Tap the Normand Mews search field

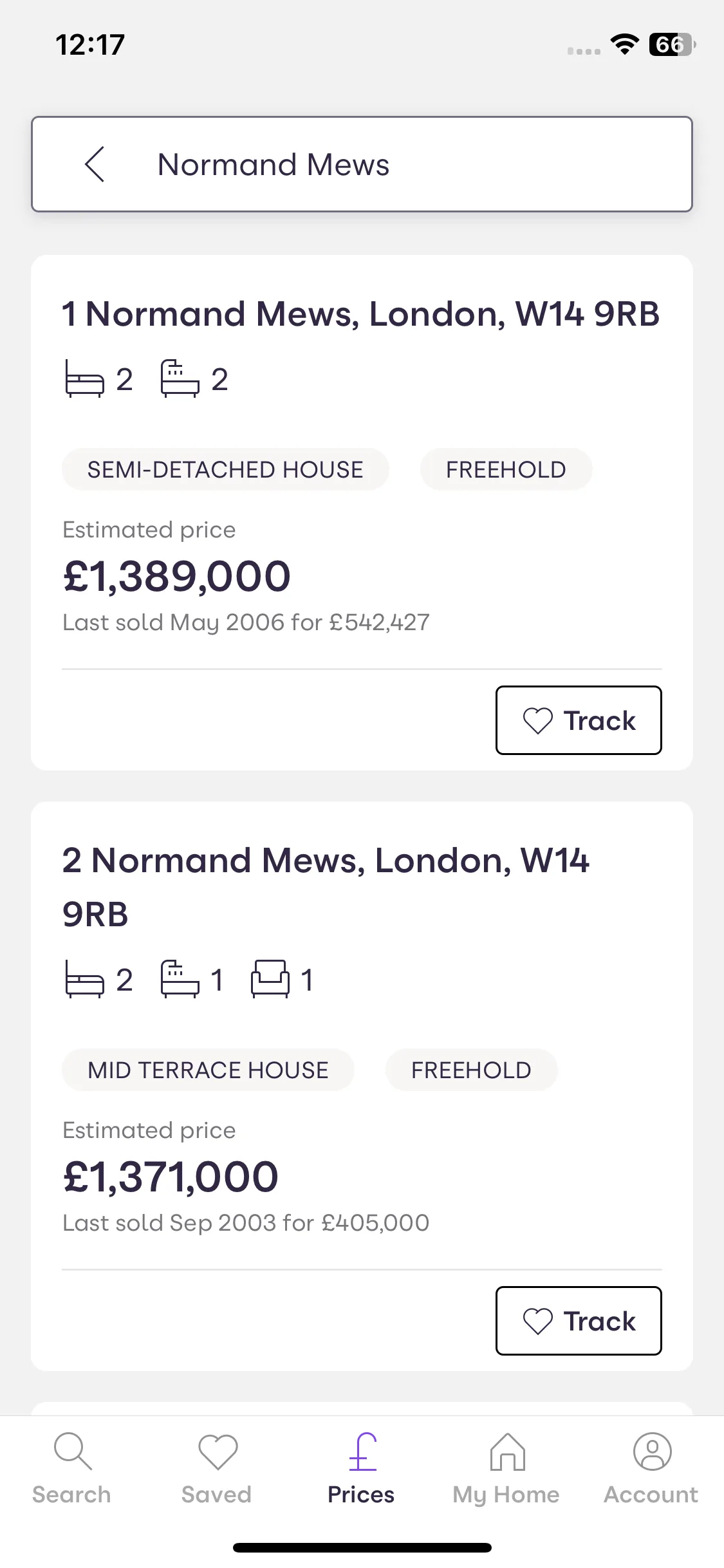pyautogui.click(x=362, y=164)
